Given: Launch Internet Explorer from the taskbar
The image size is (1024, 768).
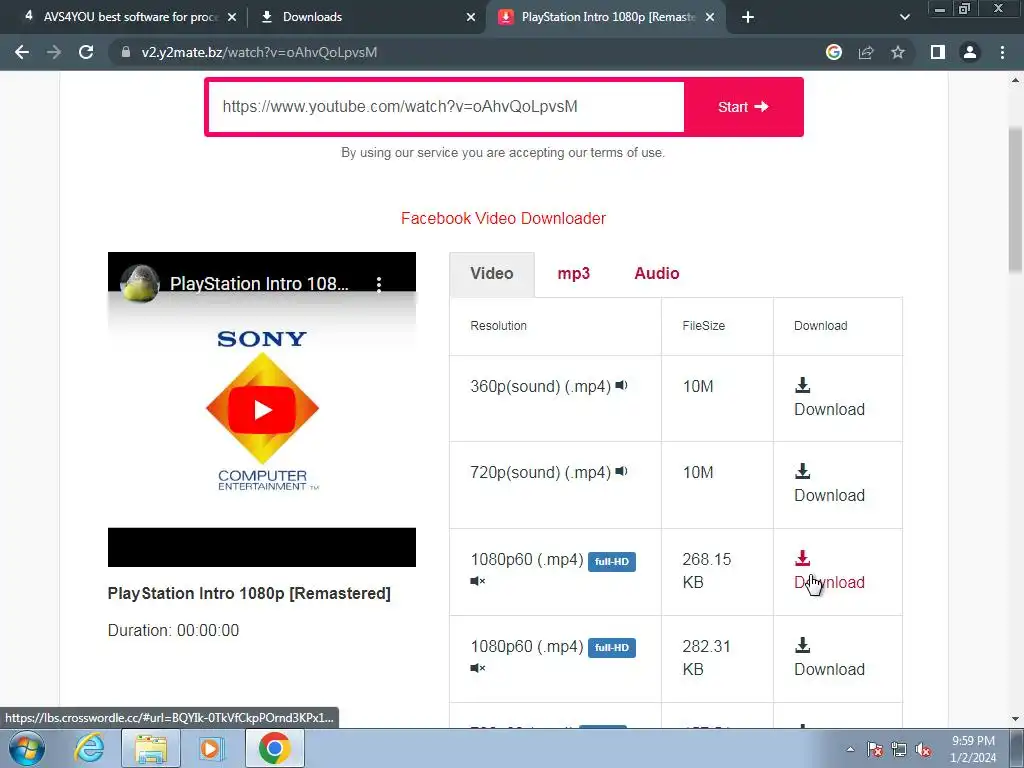Looking at the screenshot, I should point(89,748).
